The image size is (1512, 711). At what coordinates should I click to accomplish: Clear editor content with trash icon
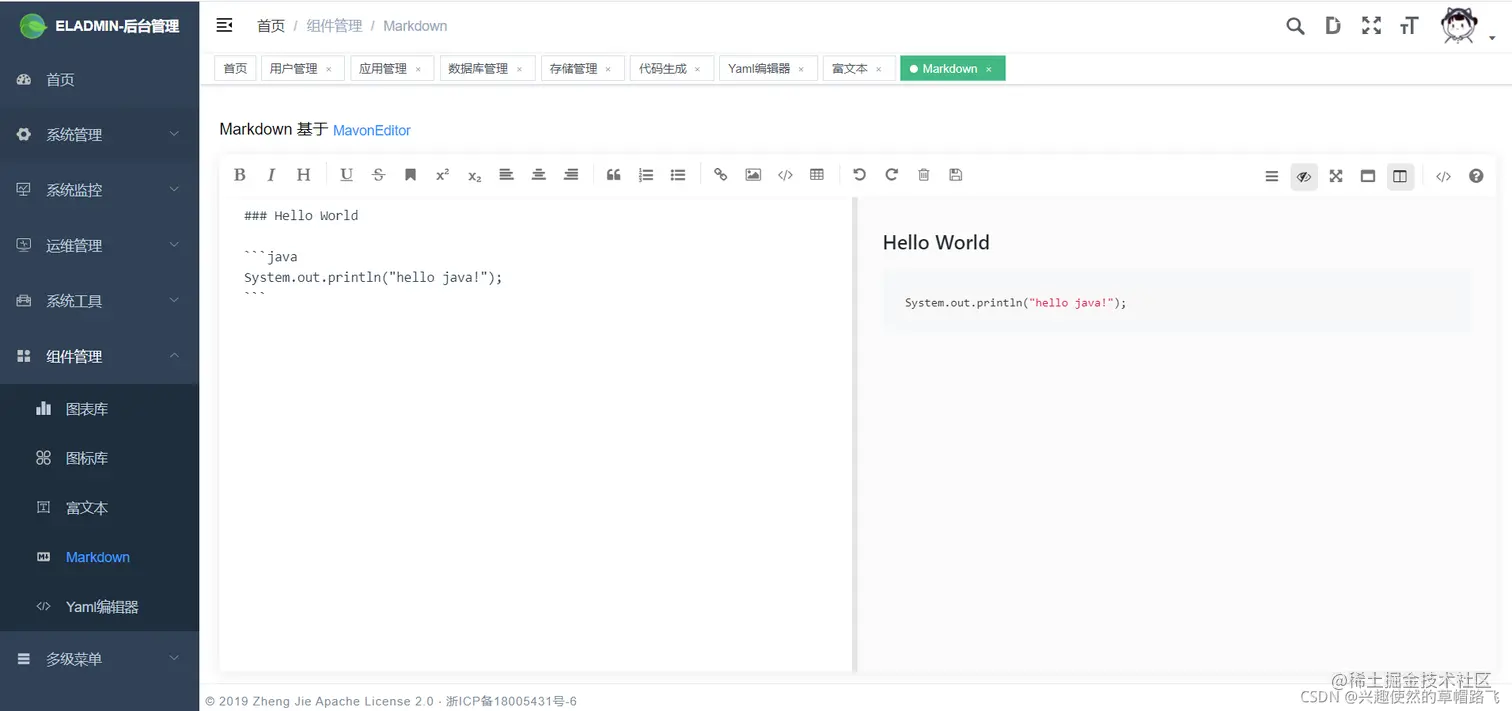tap(923, 175)
